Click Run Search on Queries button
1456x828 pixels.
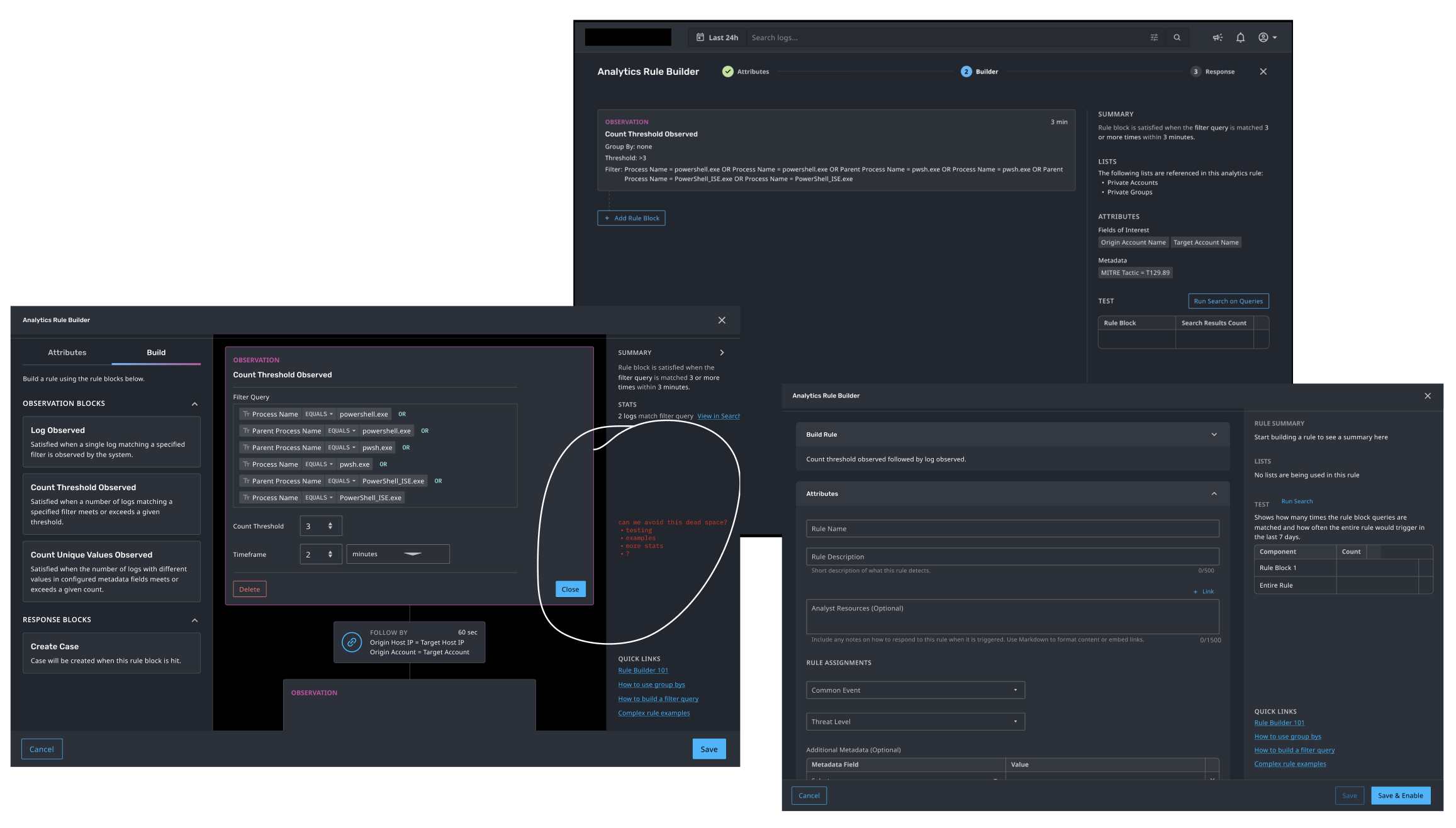[x=1228, y=301]
